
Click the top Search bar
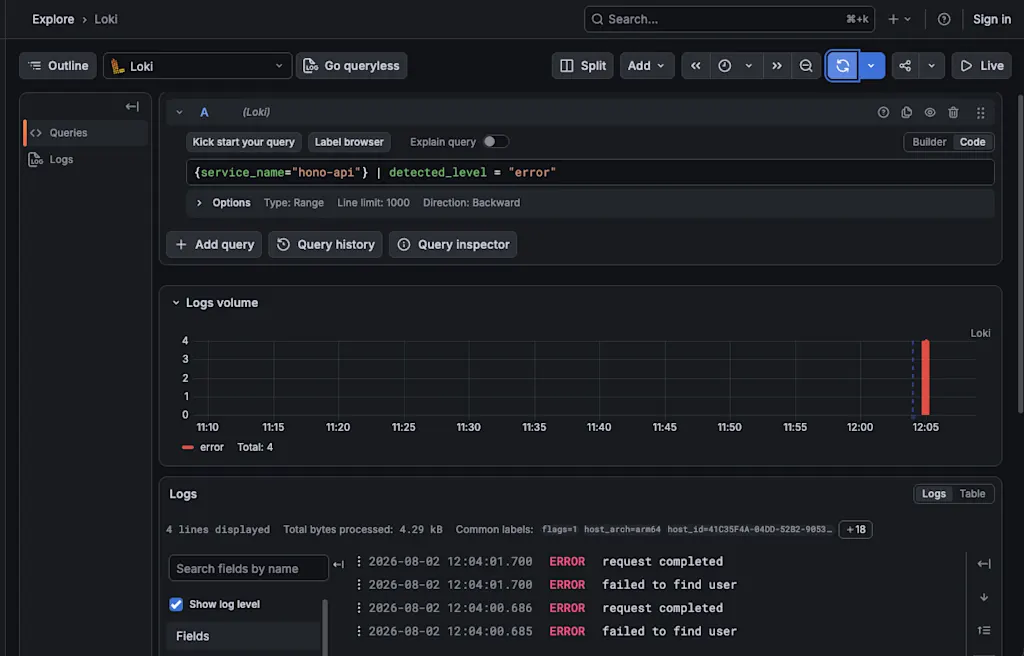729,19
